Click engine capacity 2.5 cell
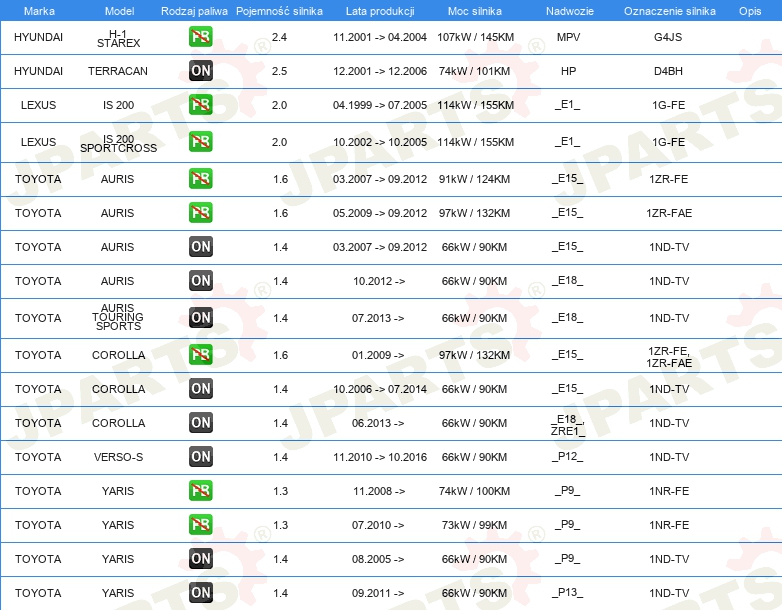 [x=279, y=71]
